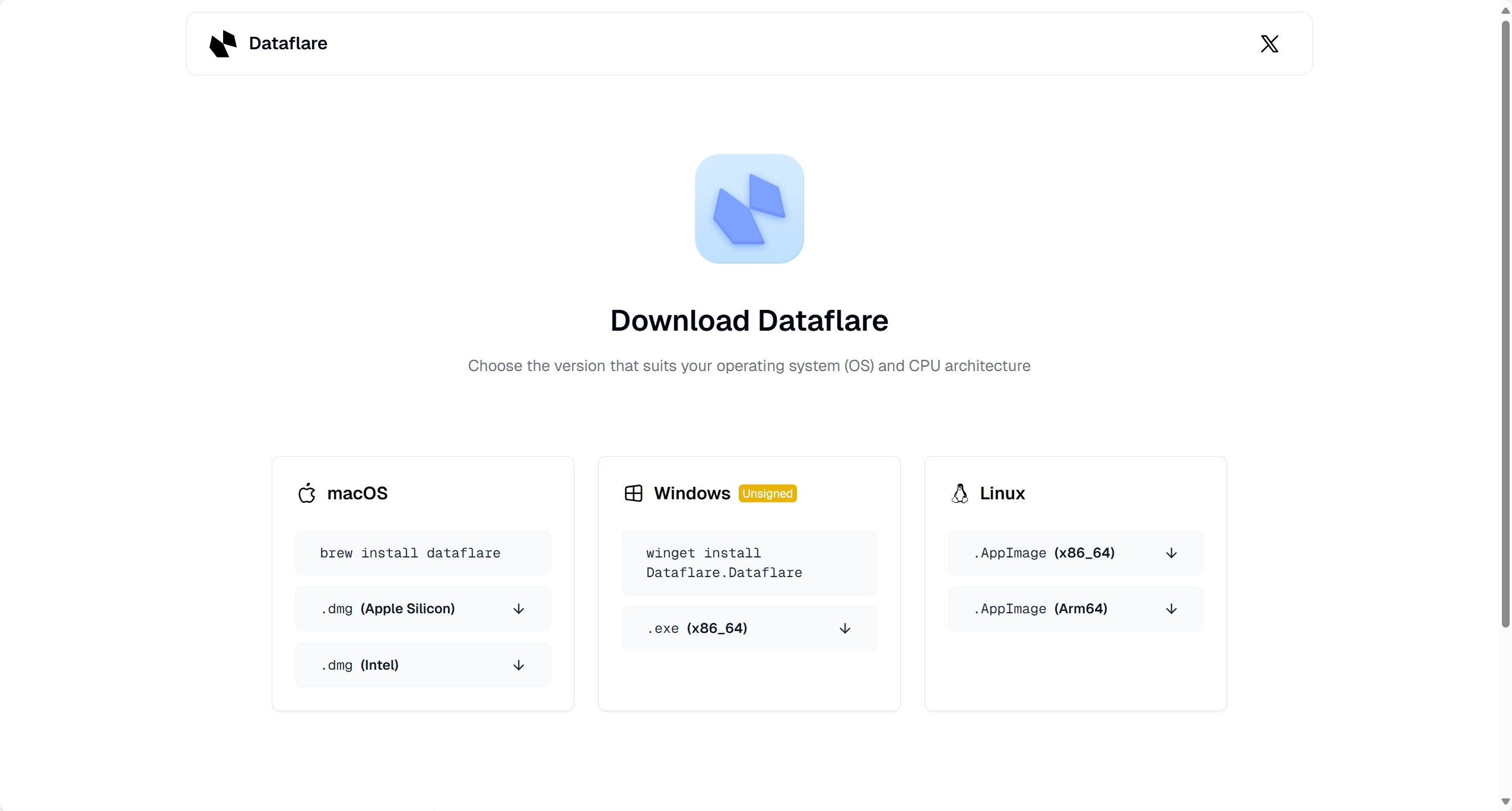Screen dimensions: 1512x811
Task: Click the large blue Dataflare app icon
Action: point(749,209)
